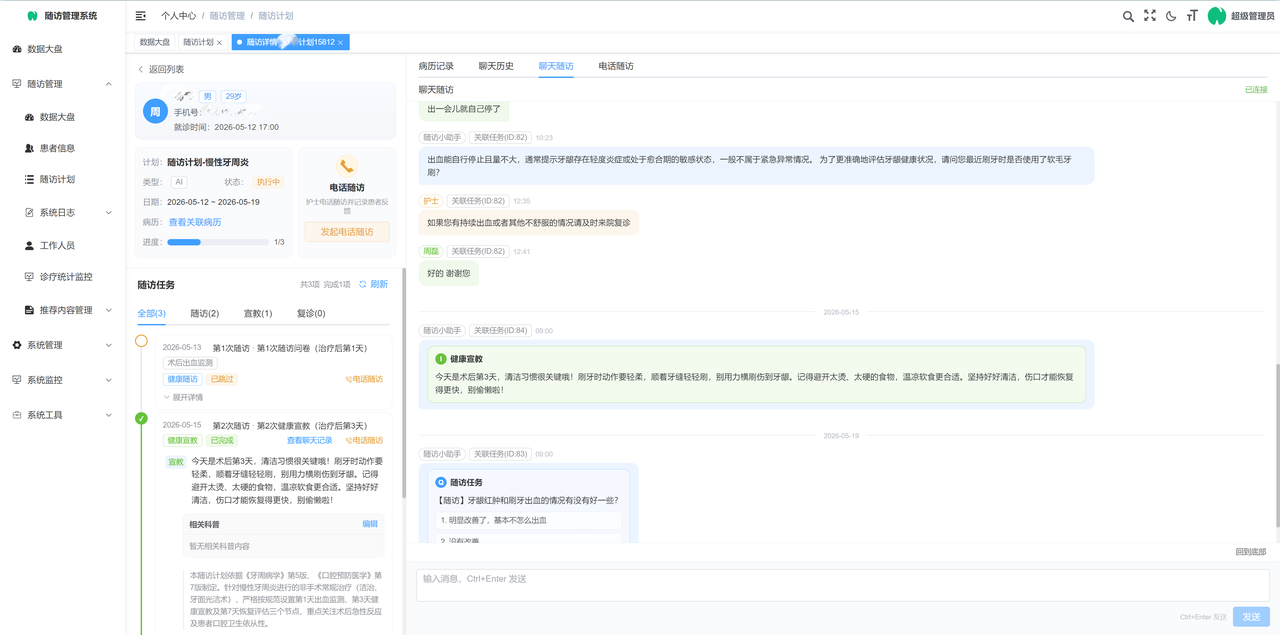Select the 宣教(1) task filter tab
The image size is (1280, 635).
coord(258,313)
